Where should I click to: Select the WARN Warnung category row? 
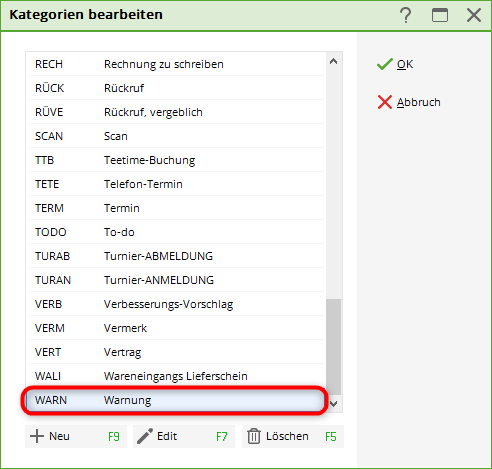[175, 400]
